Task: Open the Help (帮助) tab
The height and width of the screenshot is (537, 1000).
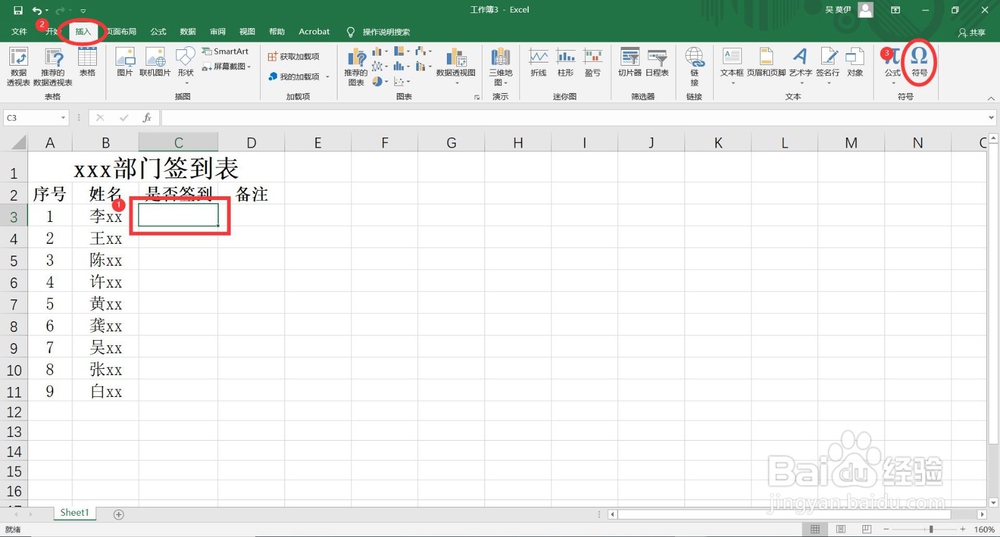Action: (277, 31)
